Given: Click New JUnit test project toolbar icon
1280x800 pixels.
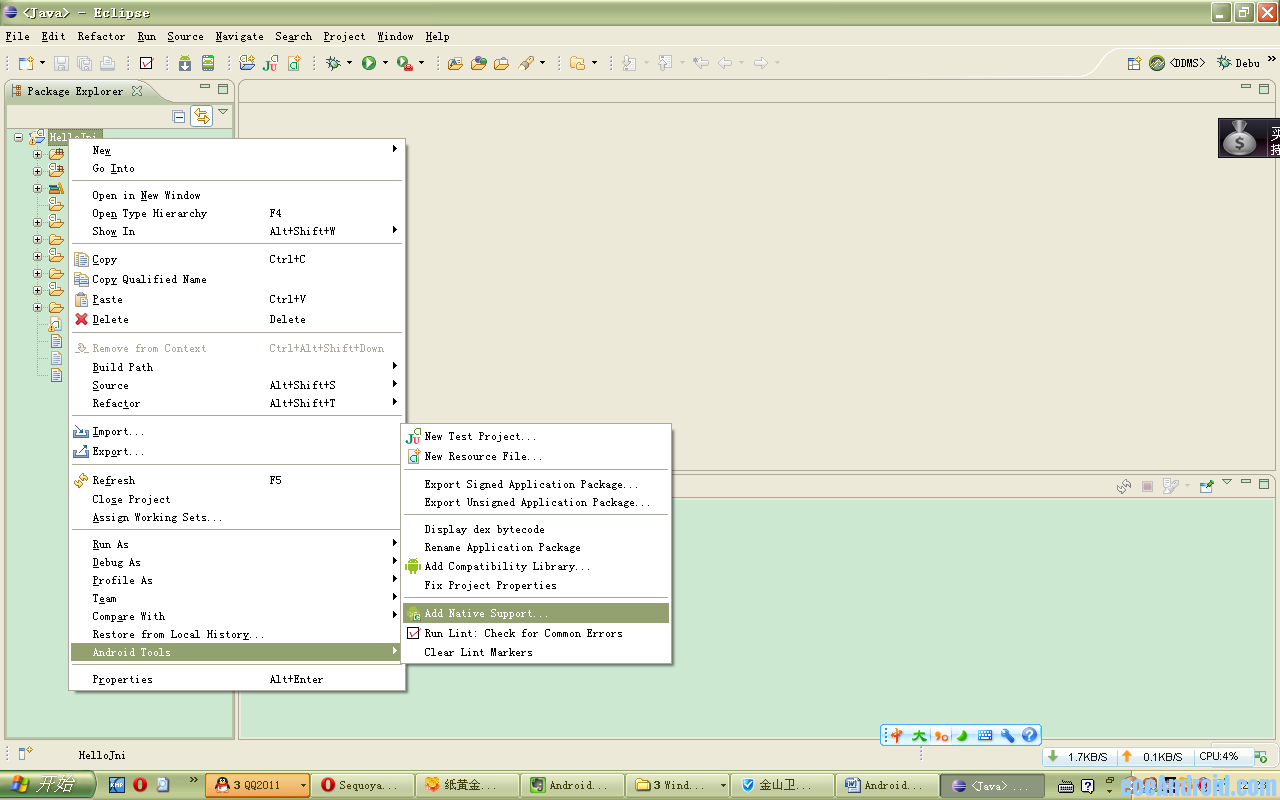Looking at the screenshot, I should (271, 63).
